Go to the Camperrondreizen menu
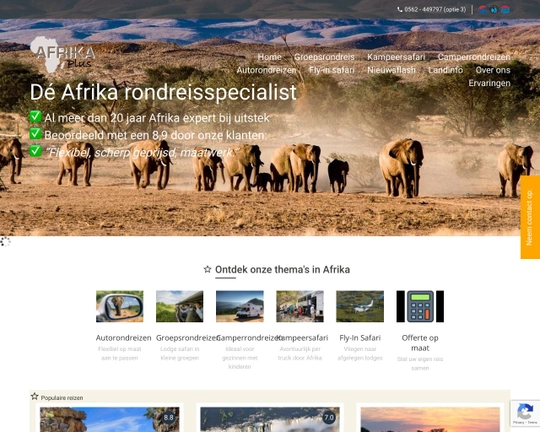 [474, 57]
